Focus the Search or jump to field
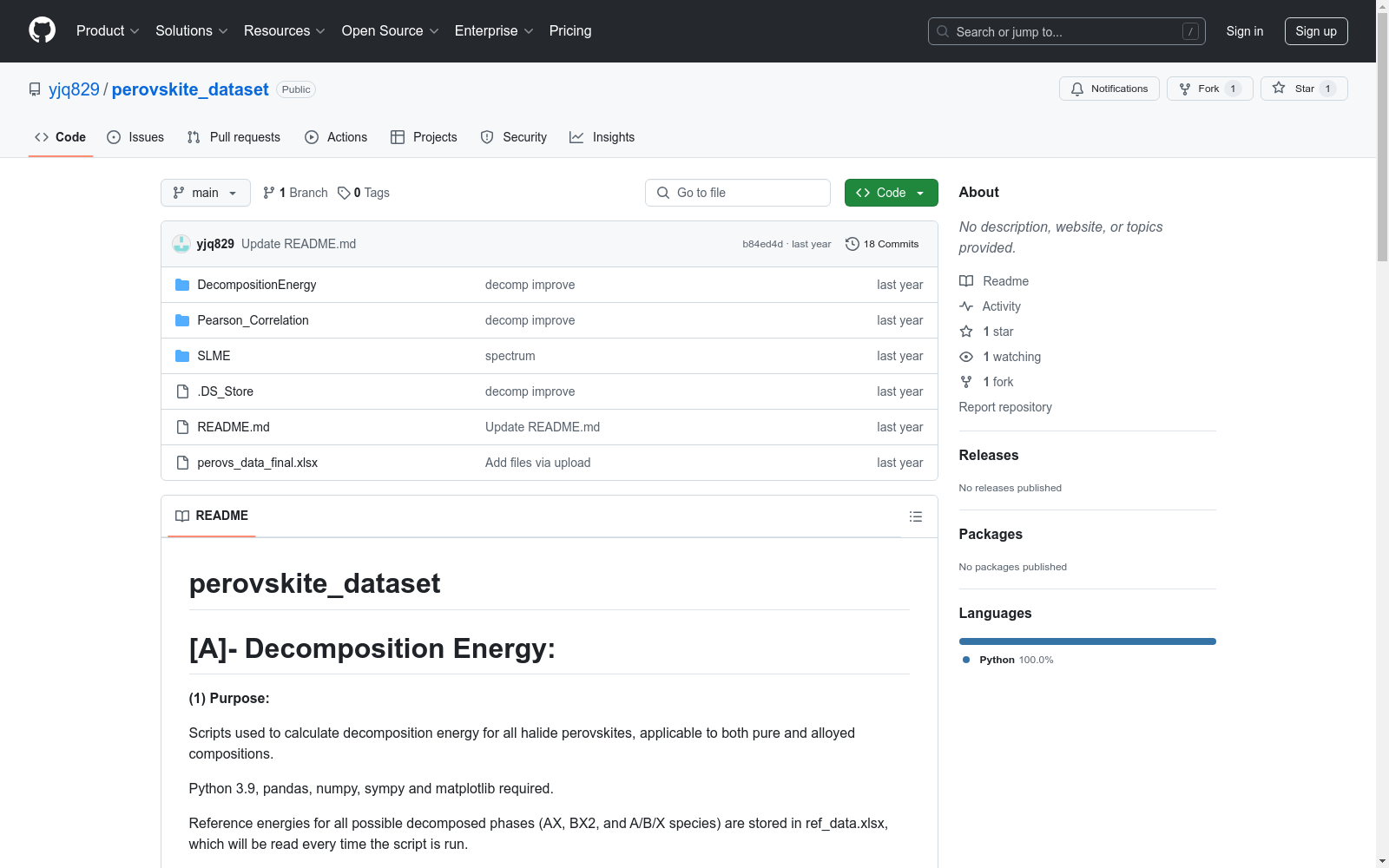Viewport: 1389px width, 868px height. tap(1066, 31)
